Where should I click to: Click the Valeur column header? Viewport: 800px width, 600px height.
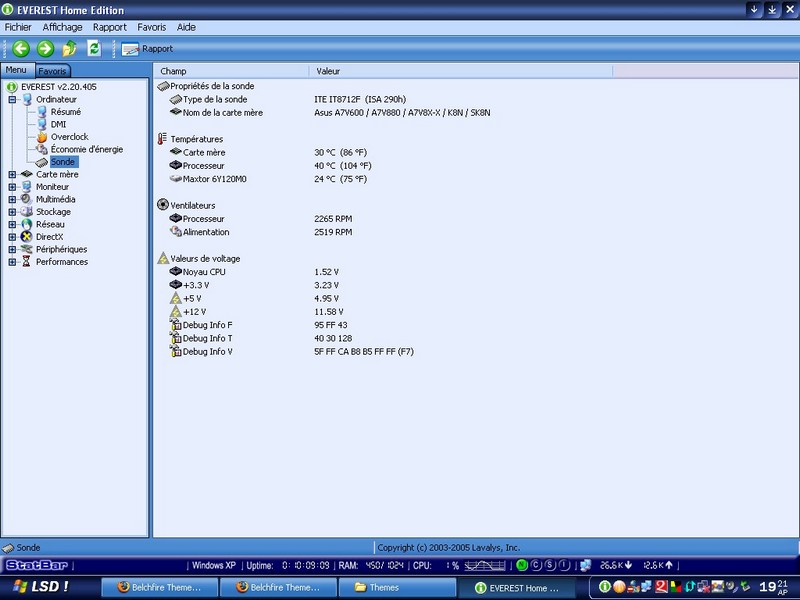(x=328, y=71)
